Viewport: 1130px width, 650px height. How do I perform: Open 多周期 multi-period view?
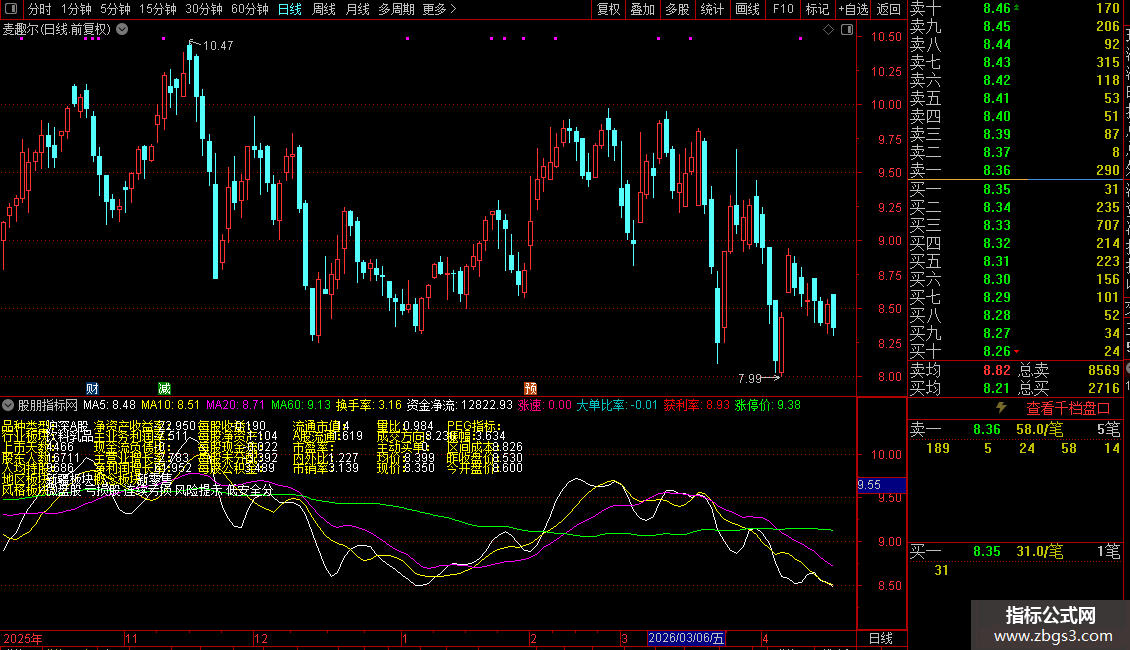pos(396,9)
